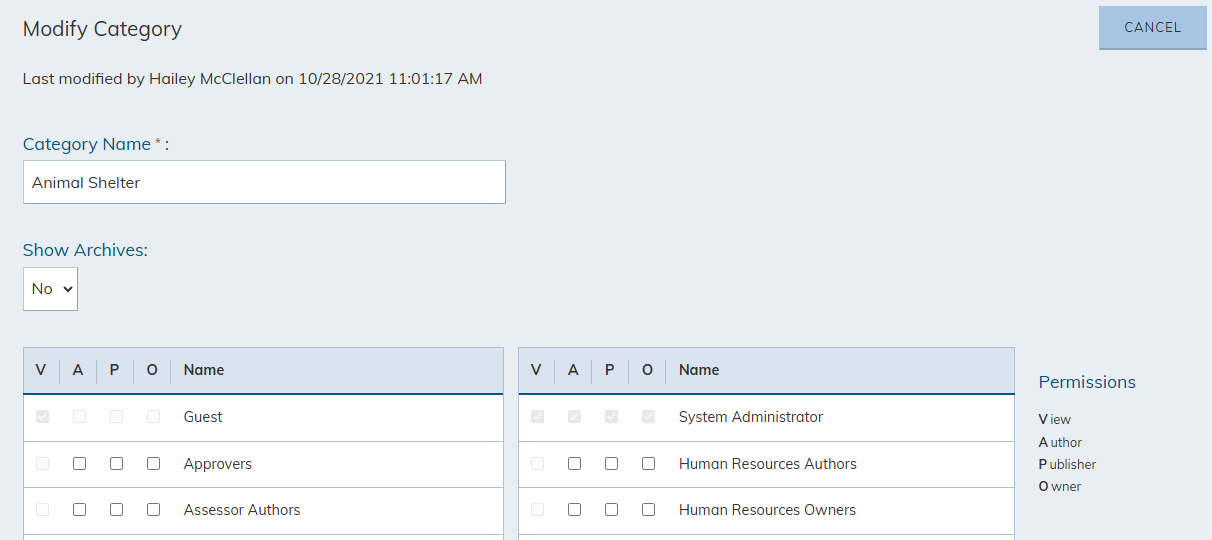
Task: Click View checkbox for System Administrator
Action: click(537, 417)
